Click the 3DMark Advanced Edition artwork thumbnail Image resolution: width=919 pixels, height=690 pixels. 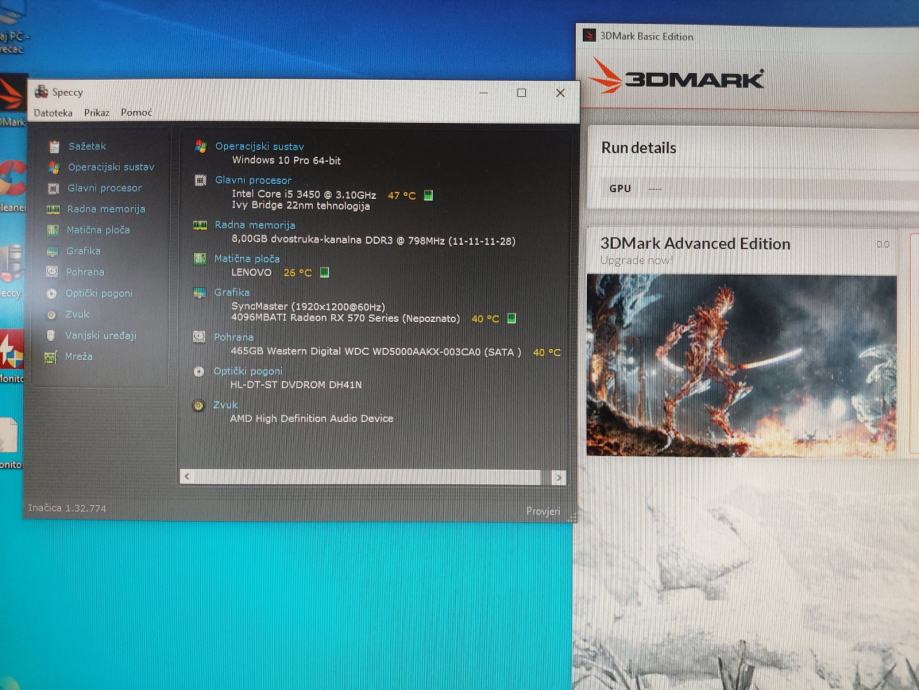tap(741, 365)
